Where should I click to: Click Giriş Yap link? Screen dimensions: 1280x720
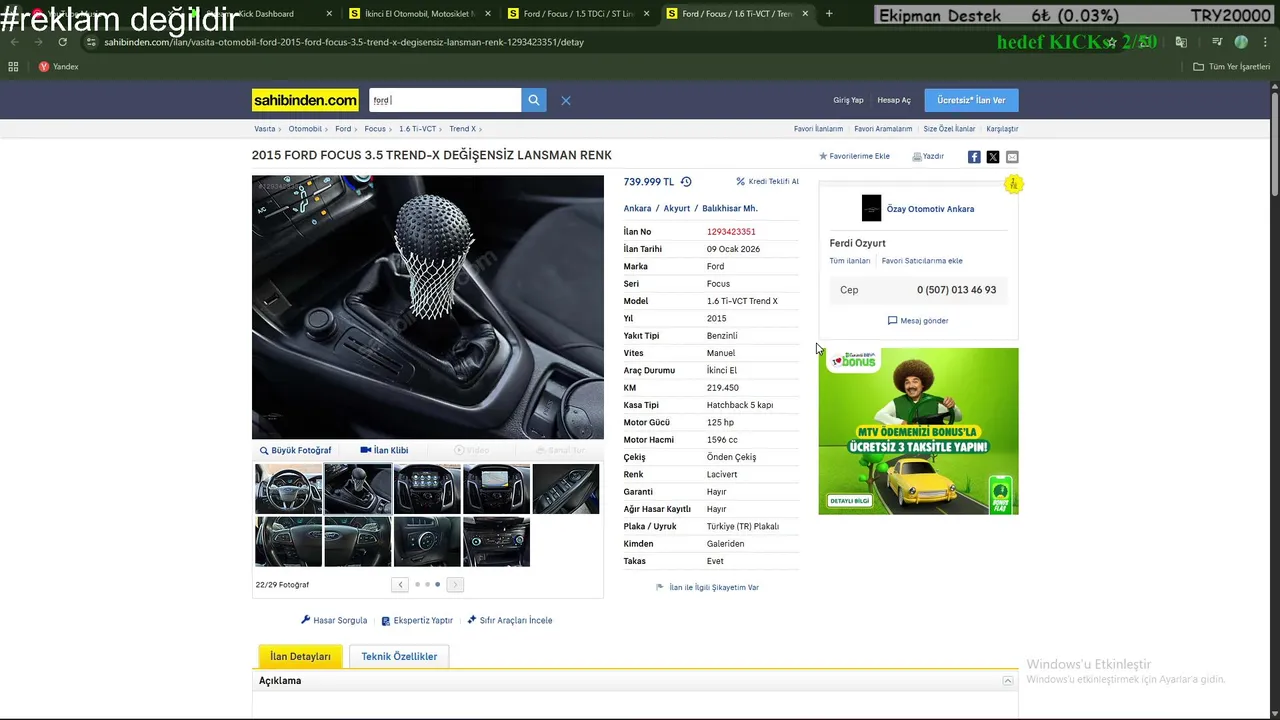848,100
